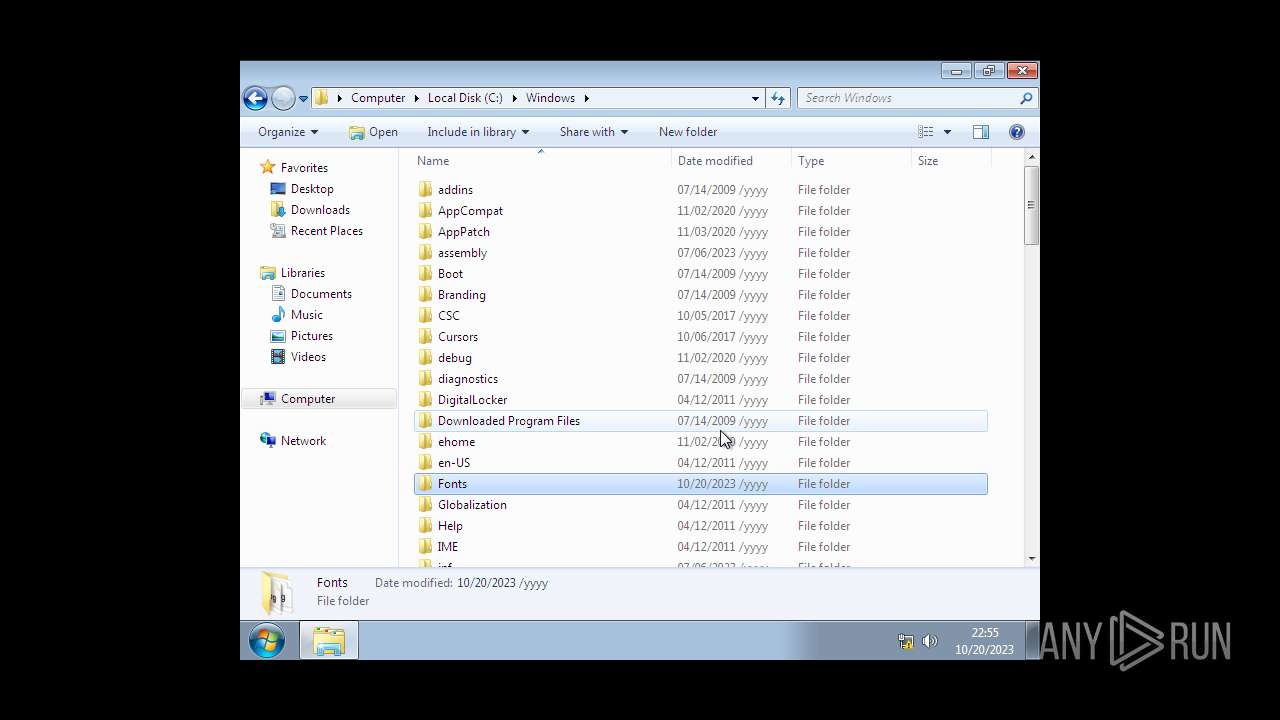Select the Globalization folder icon
This screenshot has height=720, width=1280.
[x=425, y=505]
